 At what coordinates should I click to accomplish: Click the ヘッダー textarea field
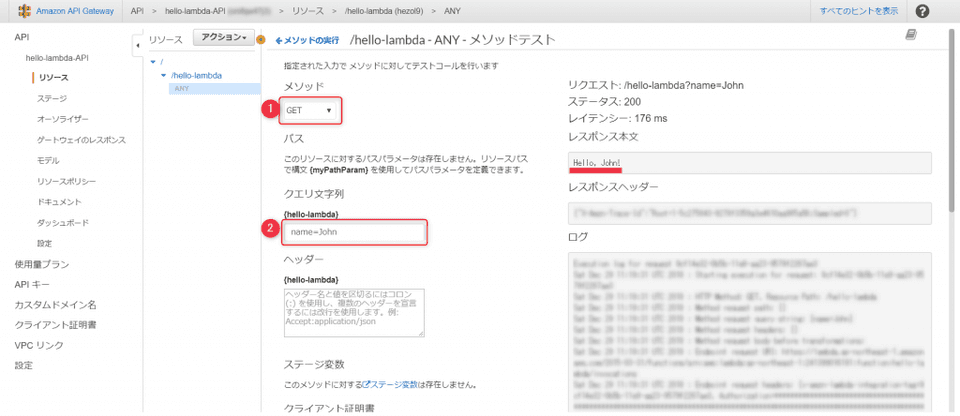click(x=354, y=312)
